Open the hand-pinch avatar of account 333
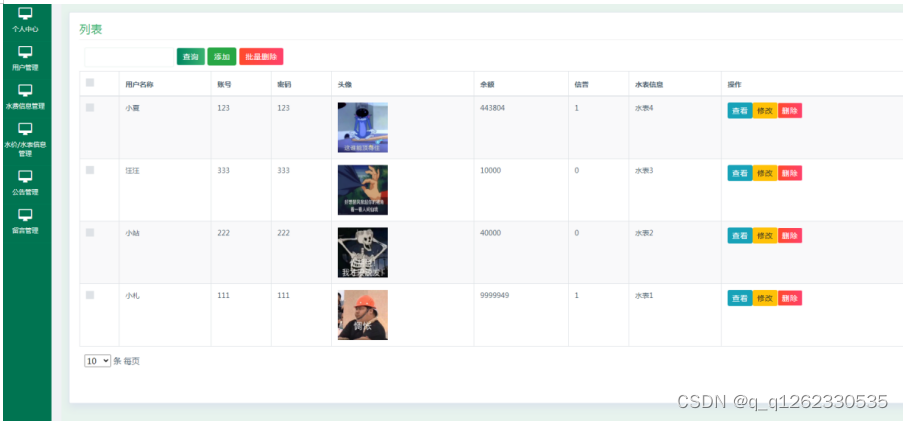 click(363, 190)
